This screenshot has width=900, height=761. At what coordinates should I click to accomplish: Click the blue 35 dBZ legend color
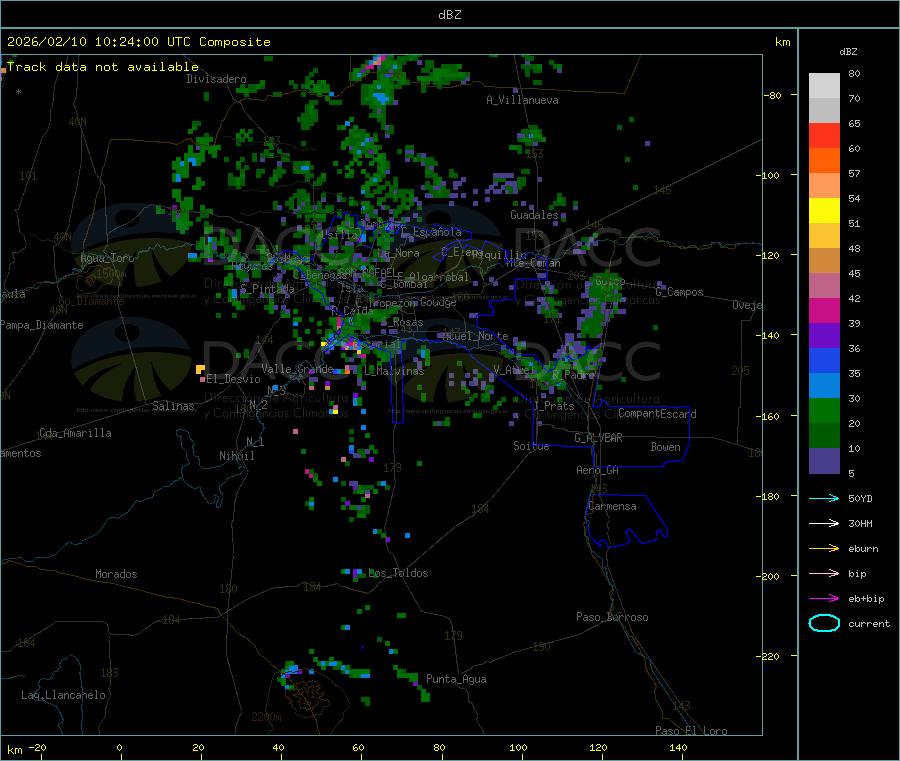824,360
